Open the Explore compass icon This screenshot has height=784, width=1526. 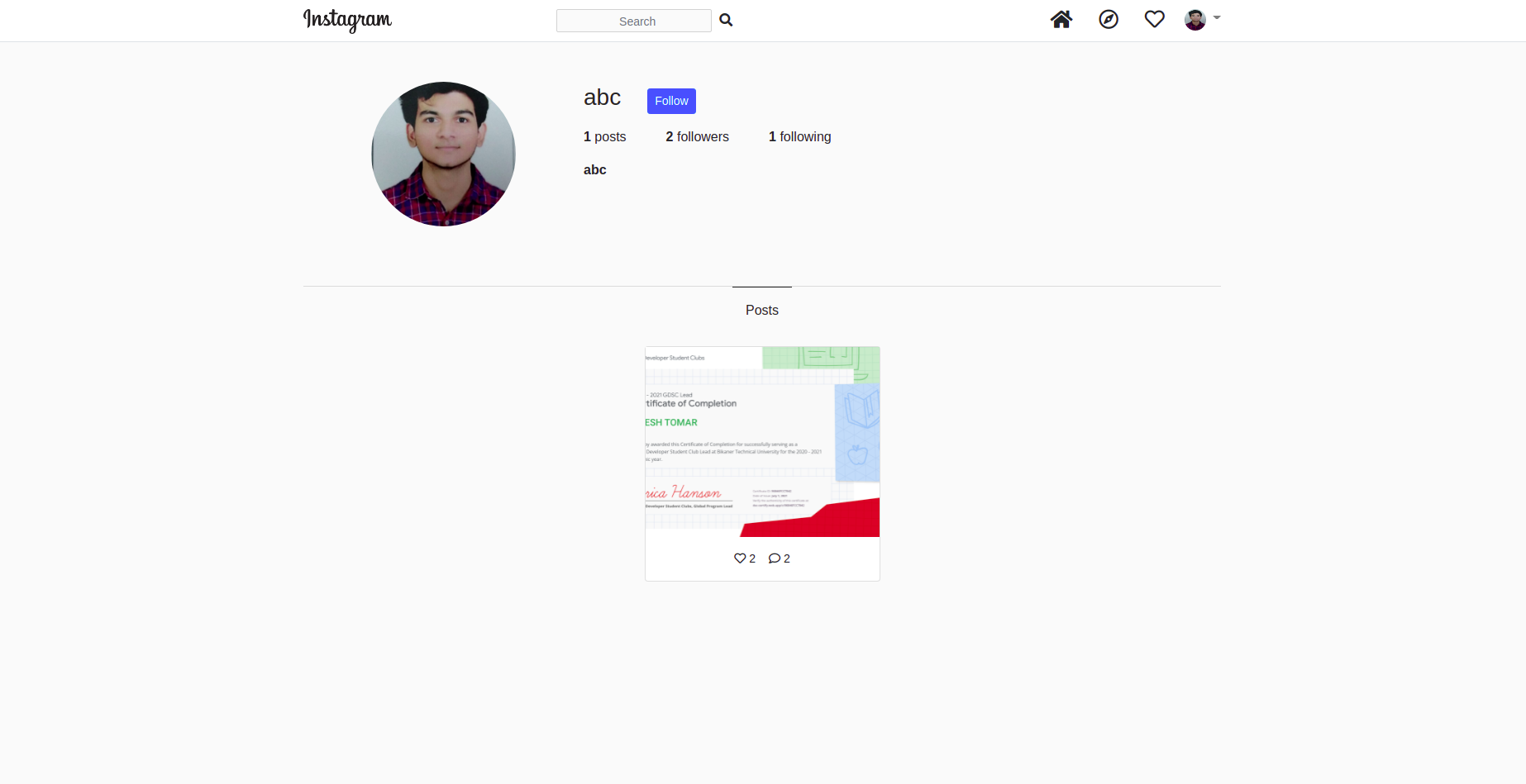point(1108,20)
